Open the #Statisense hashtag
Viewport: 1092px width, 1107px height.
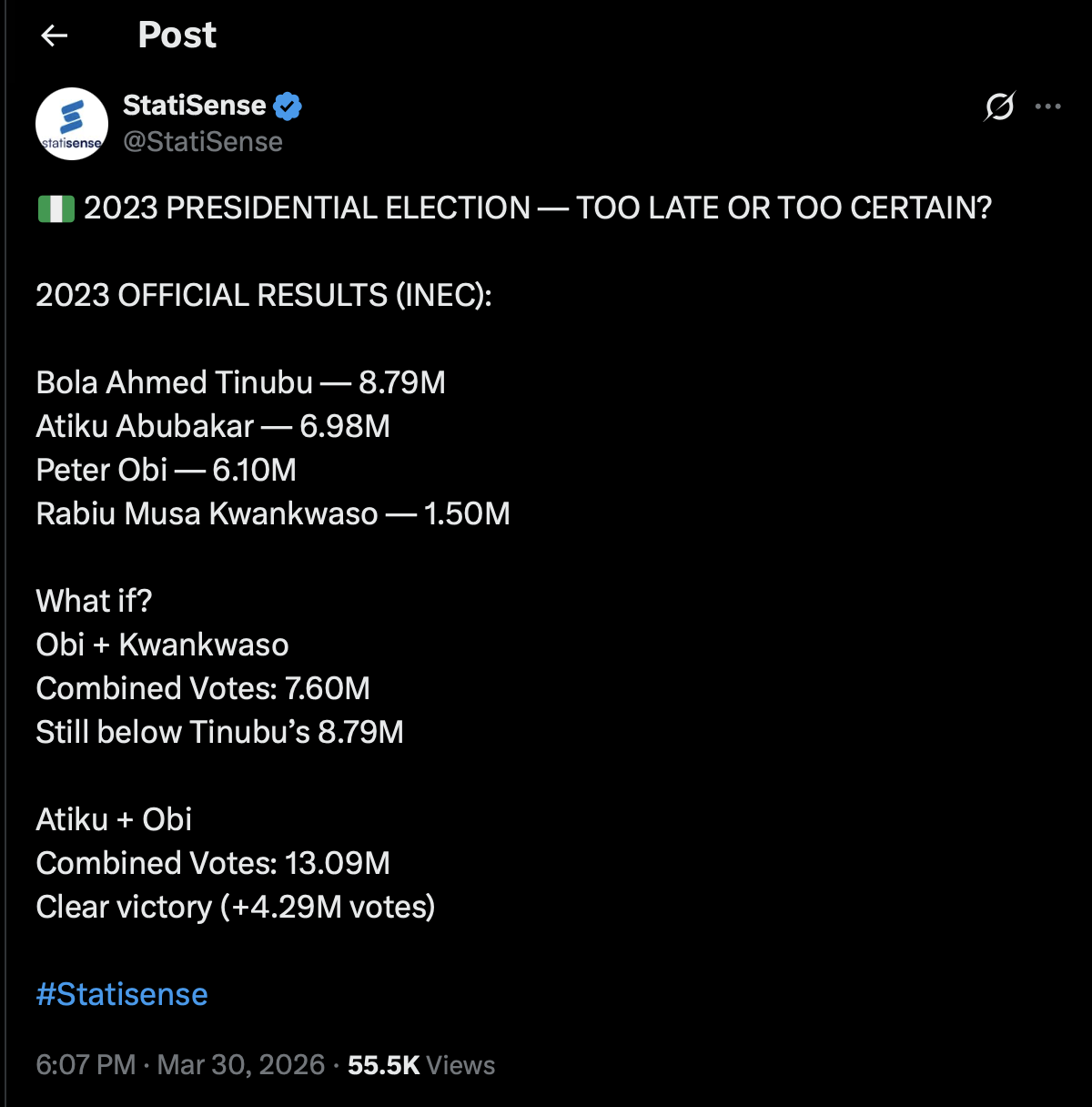[x=122, y=994]
